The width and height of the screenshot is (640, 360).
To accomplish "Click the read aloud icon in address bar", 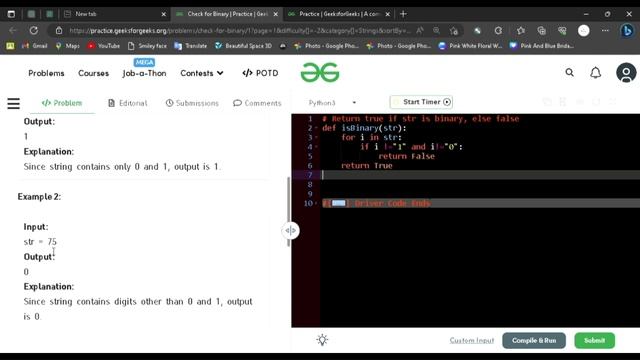I will point(420,31).
